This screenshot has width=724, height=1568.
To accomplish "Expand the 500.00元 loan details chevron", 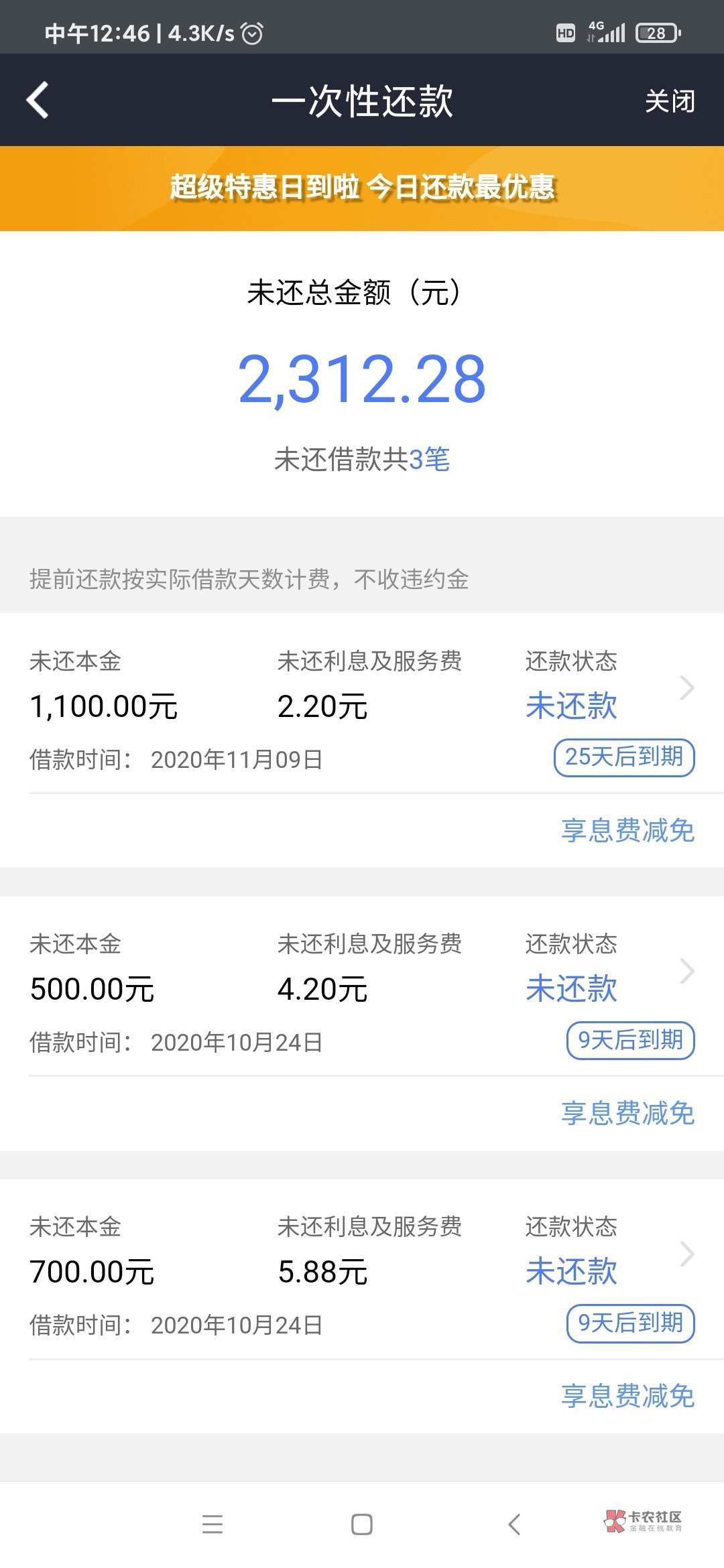I will [x=686, y=971].
